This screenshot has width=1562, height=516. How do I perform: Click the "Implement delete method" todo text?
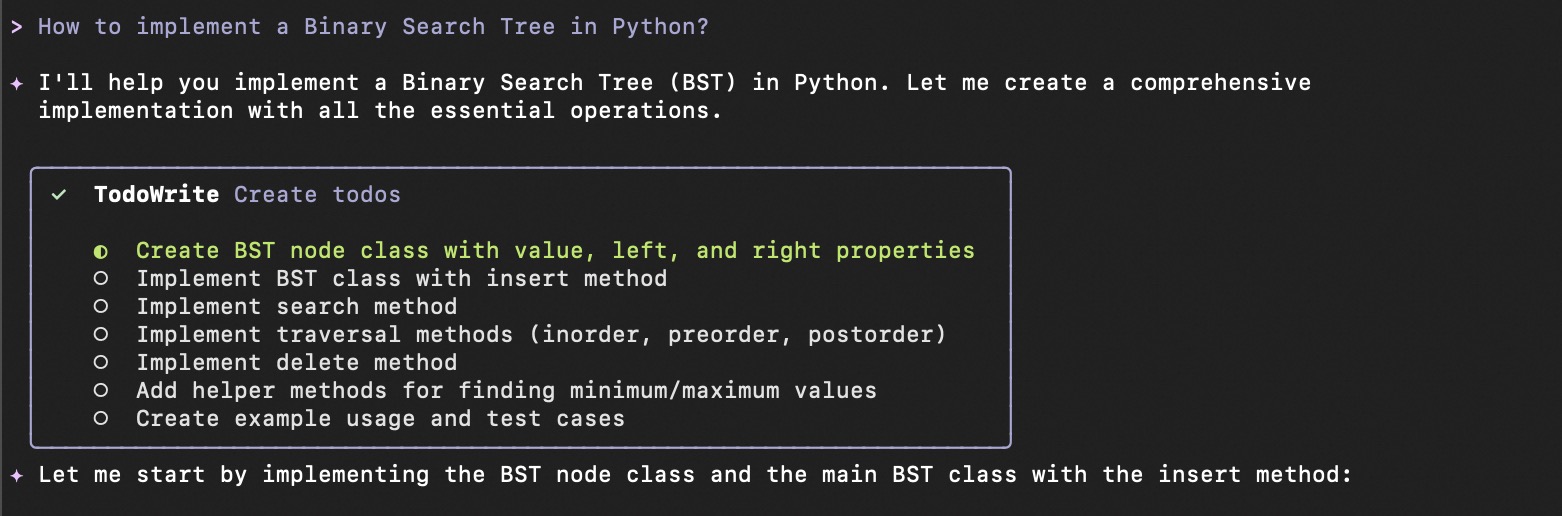coord(296,363)
